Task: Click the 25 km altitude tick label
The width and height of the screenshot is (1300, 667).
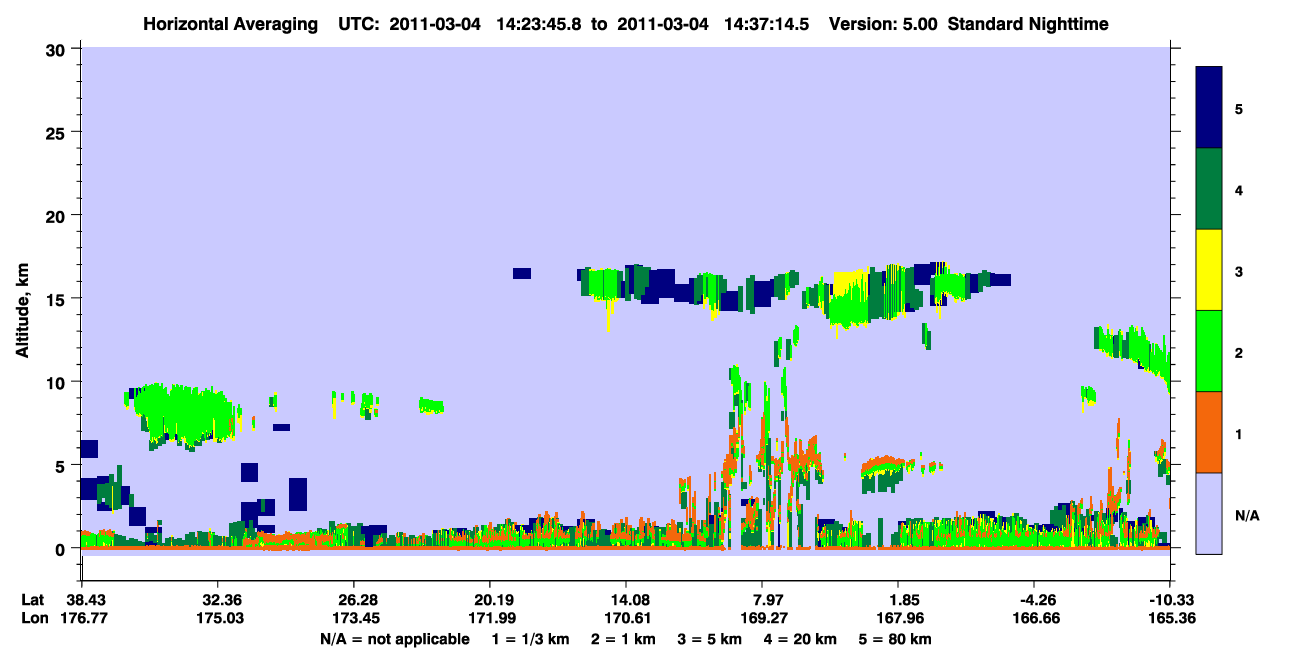Action: click(57, 132)
